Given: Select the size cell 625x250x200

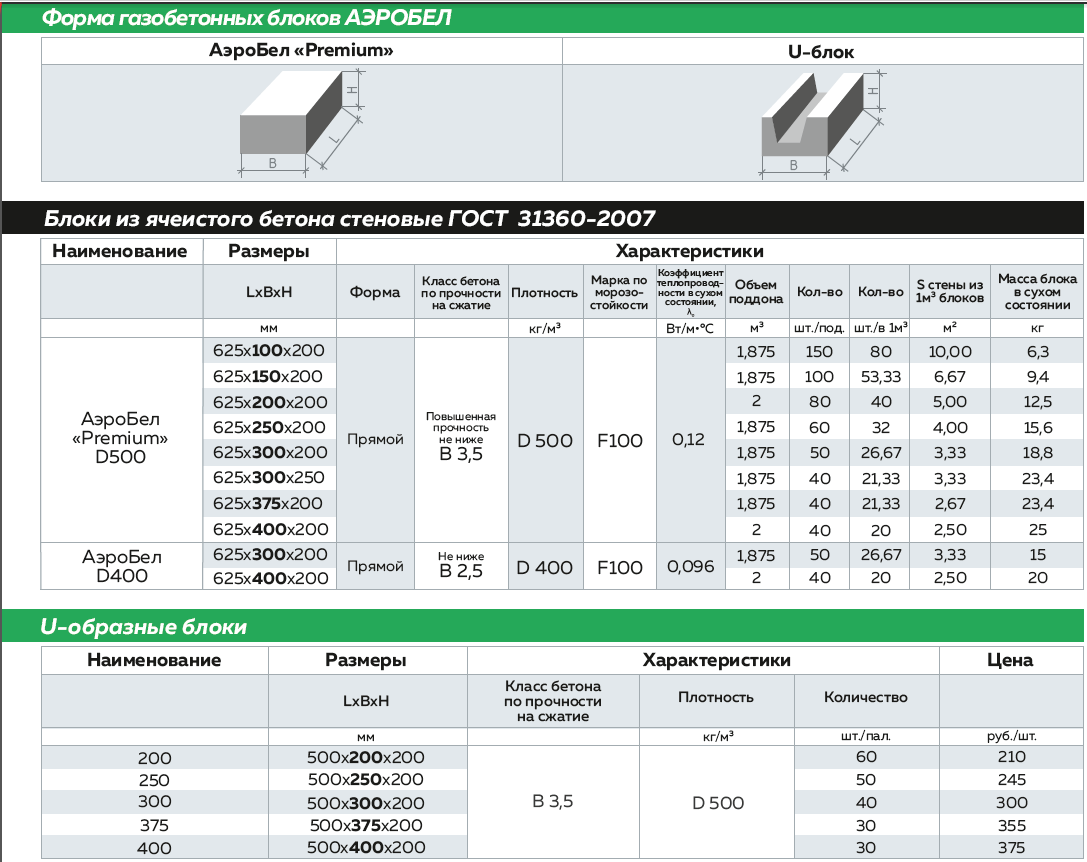Looking at the screenshot, I should [269, 427].
